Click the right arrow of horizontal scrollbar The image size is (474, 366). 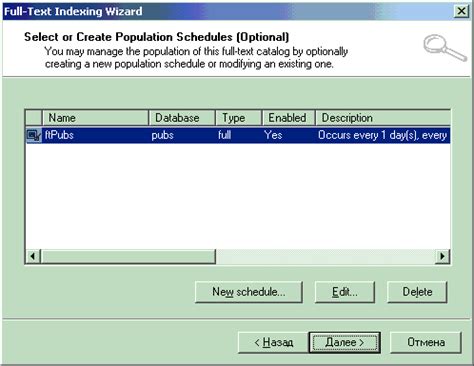click(443, 256)
